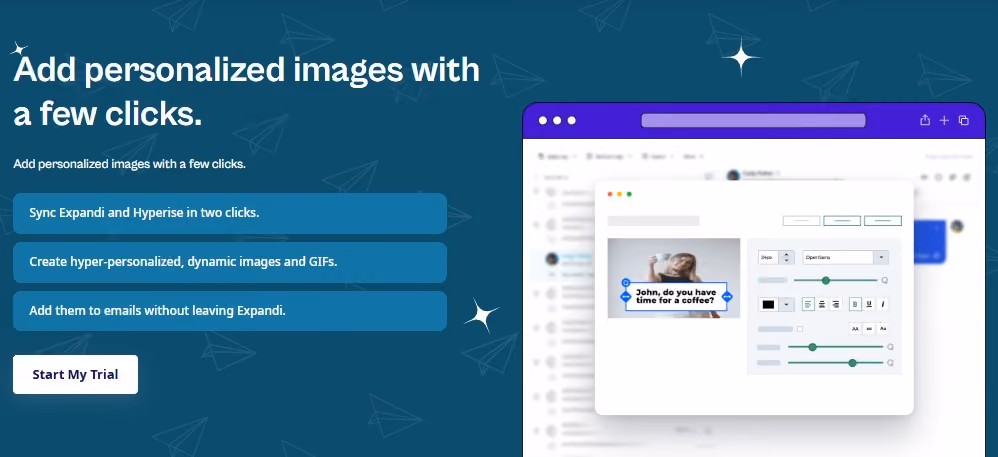Select 'Add them to emails without leaving Expandi' box
Viewport: 998px width, 457px height.
(230, 311)
